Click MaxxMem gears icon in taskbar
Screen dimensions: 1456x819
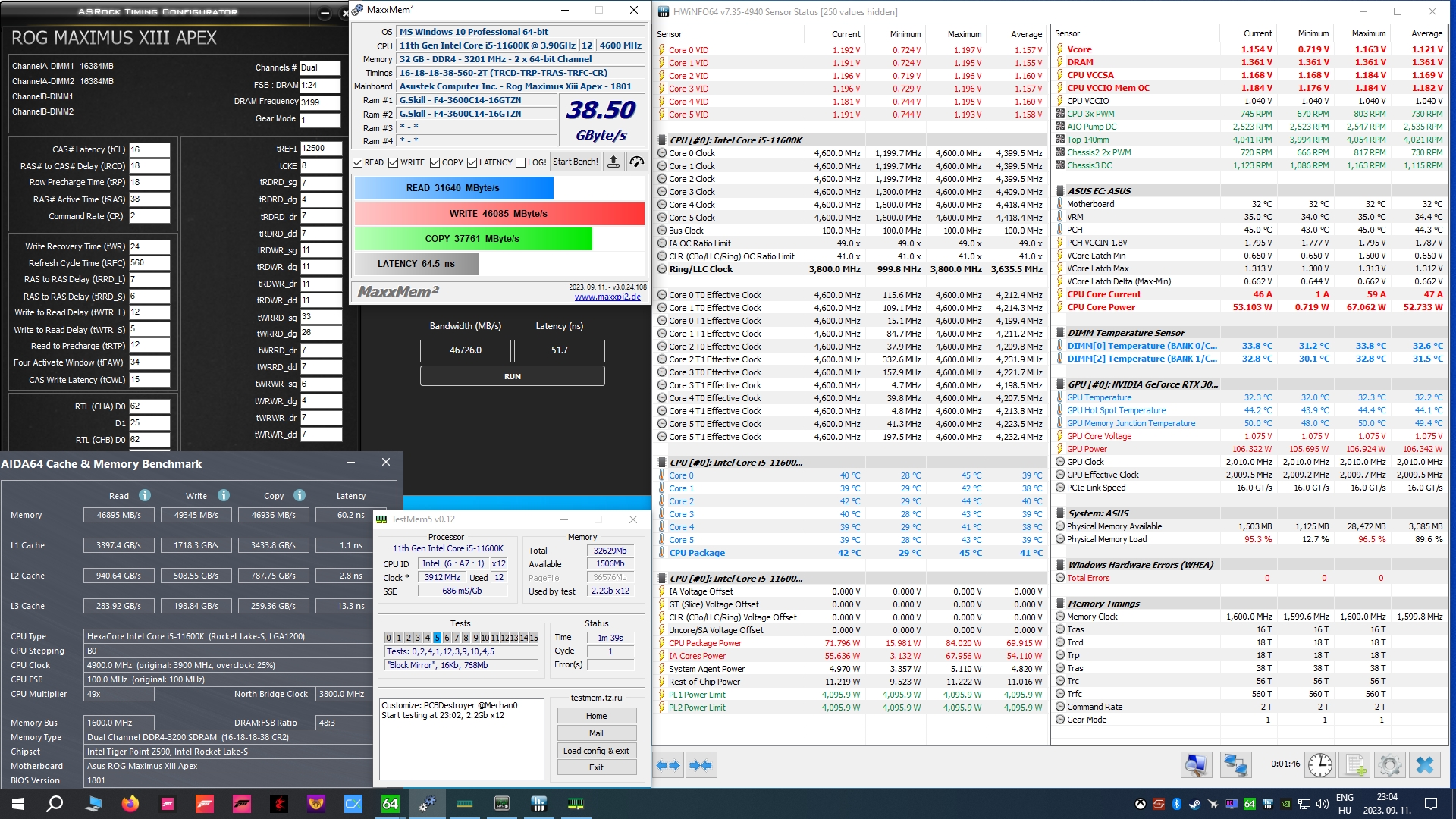428,804
